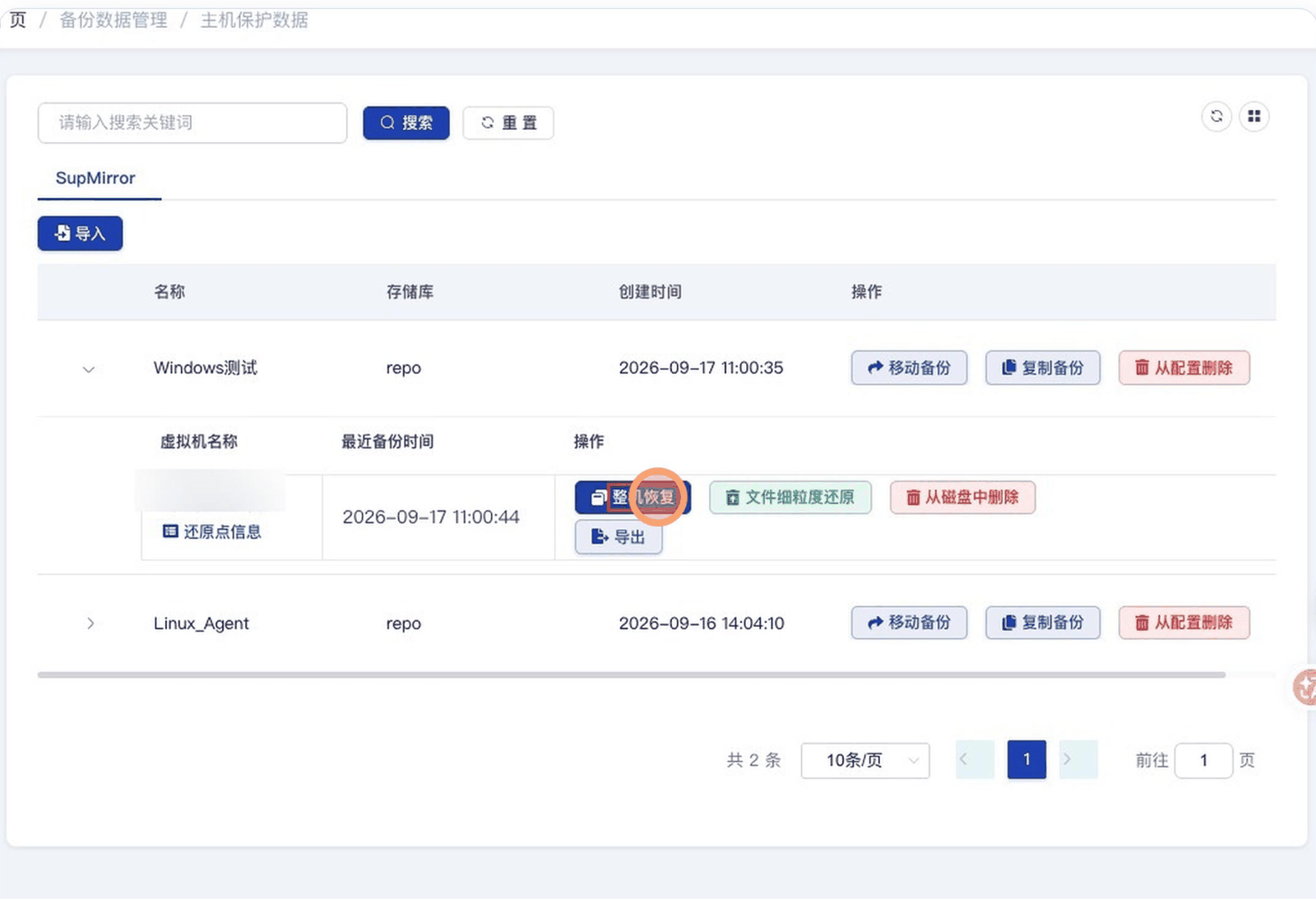
Task: Click the 主机保护数据 breadcrumb
Action: (254, 20)
